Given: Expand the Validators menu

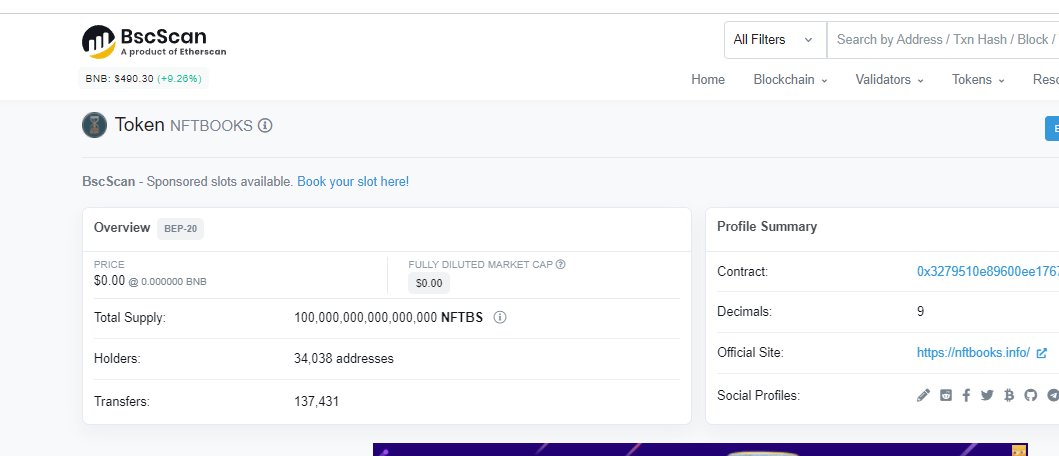Looking at the screenshot, I should click(x=889, y=80).
